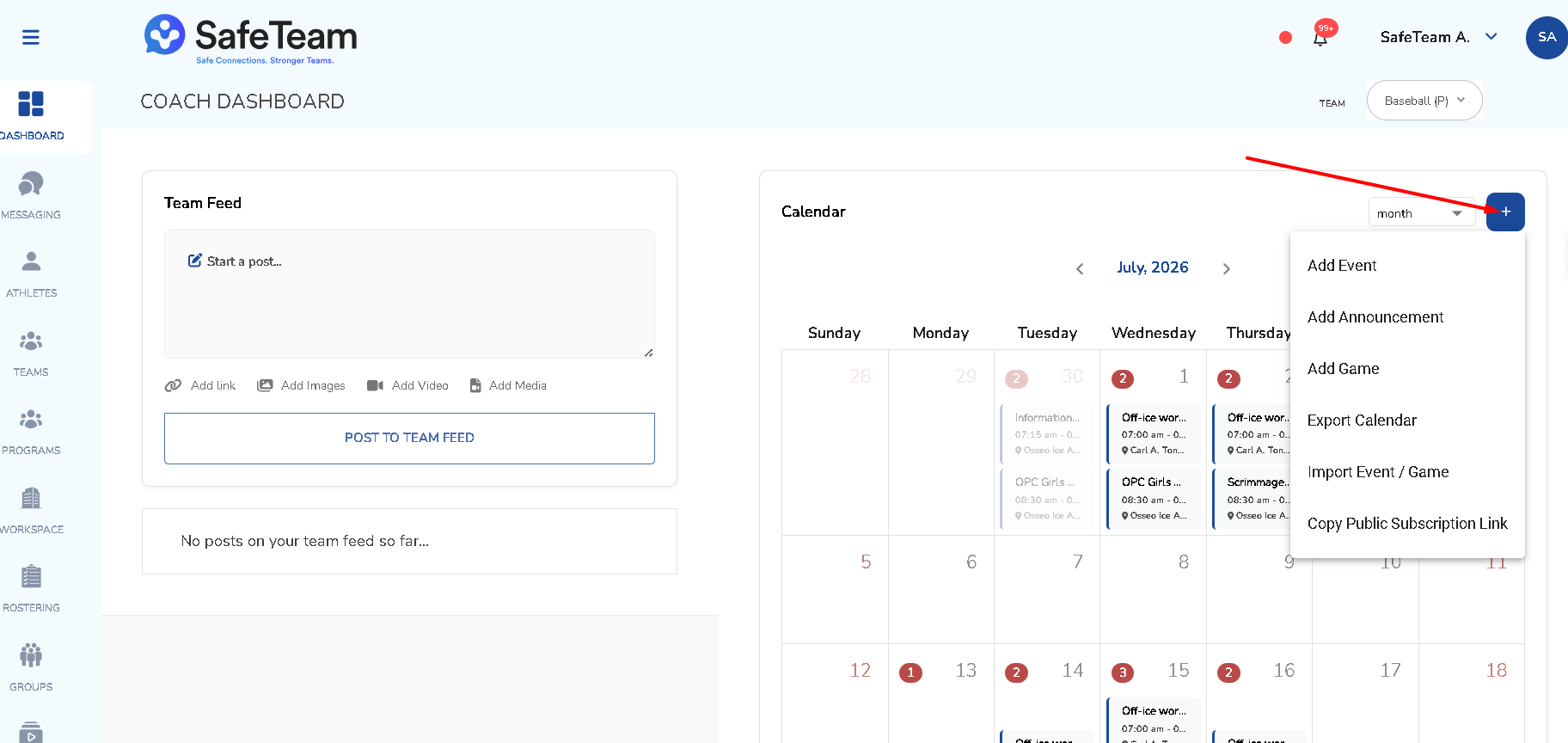The width and height of the screenshot is (1568, 743).
Task: Click 'No posts on your team feed' text
Action: point(304,541)
